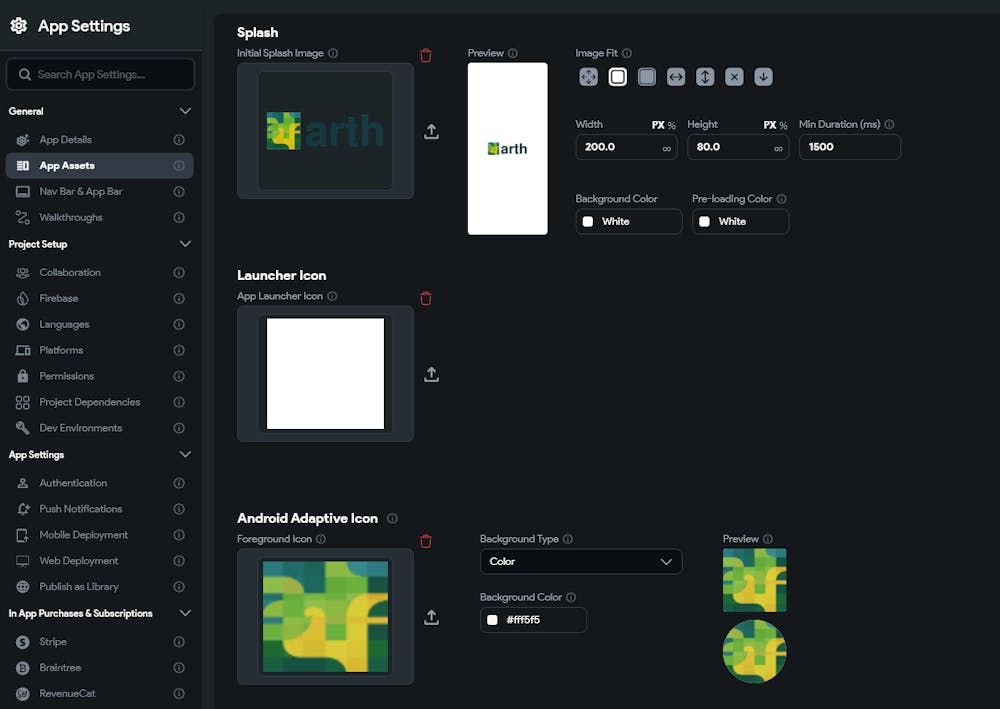Click the splash image thumbnail
This screenshot has width=1000, height=709.
pyautogui.click(x=325, y=131)
